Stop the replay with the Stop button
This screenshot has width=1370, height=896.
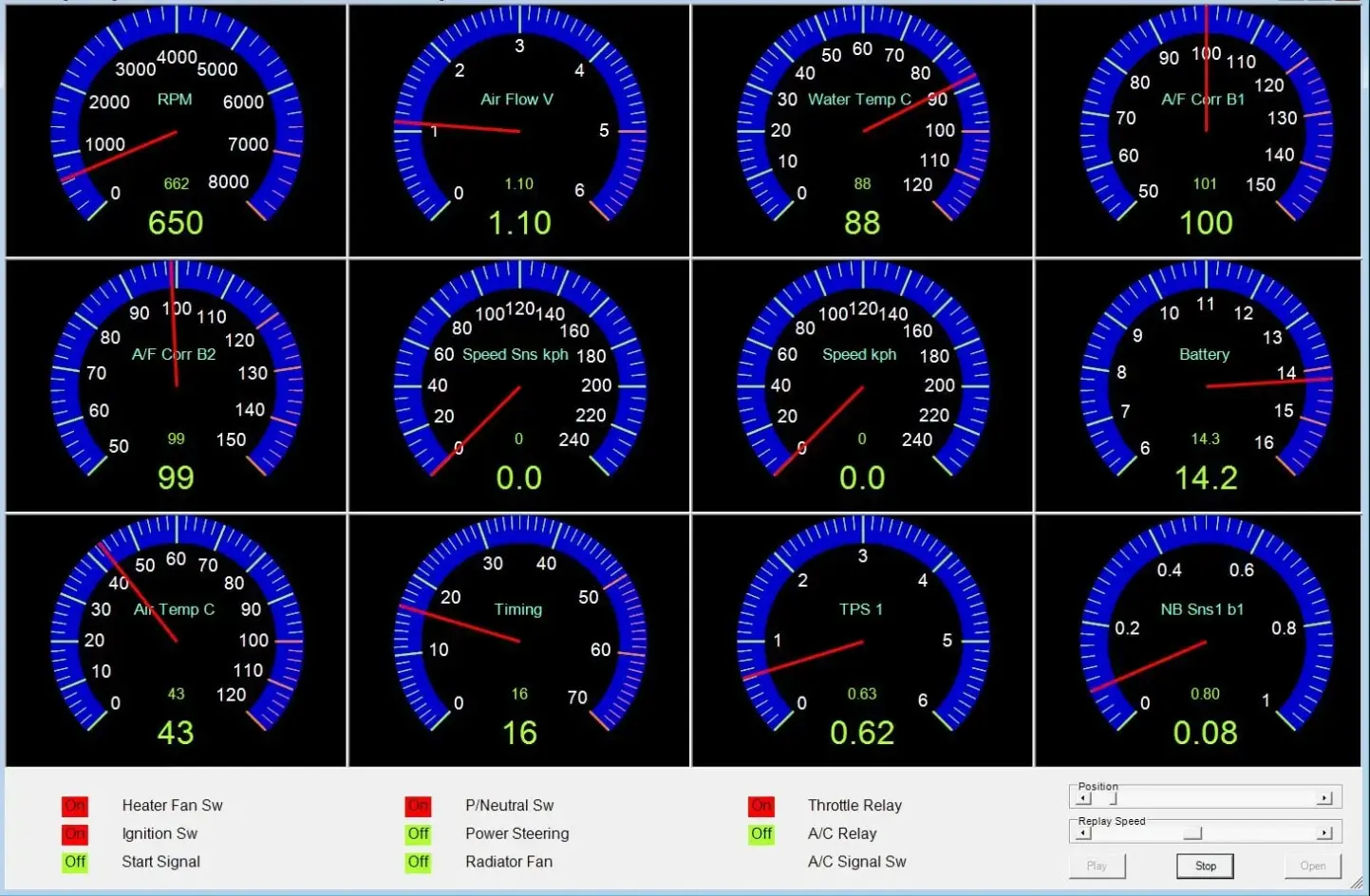pos(1206,866)
